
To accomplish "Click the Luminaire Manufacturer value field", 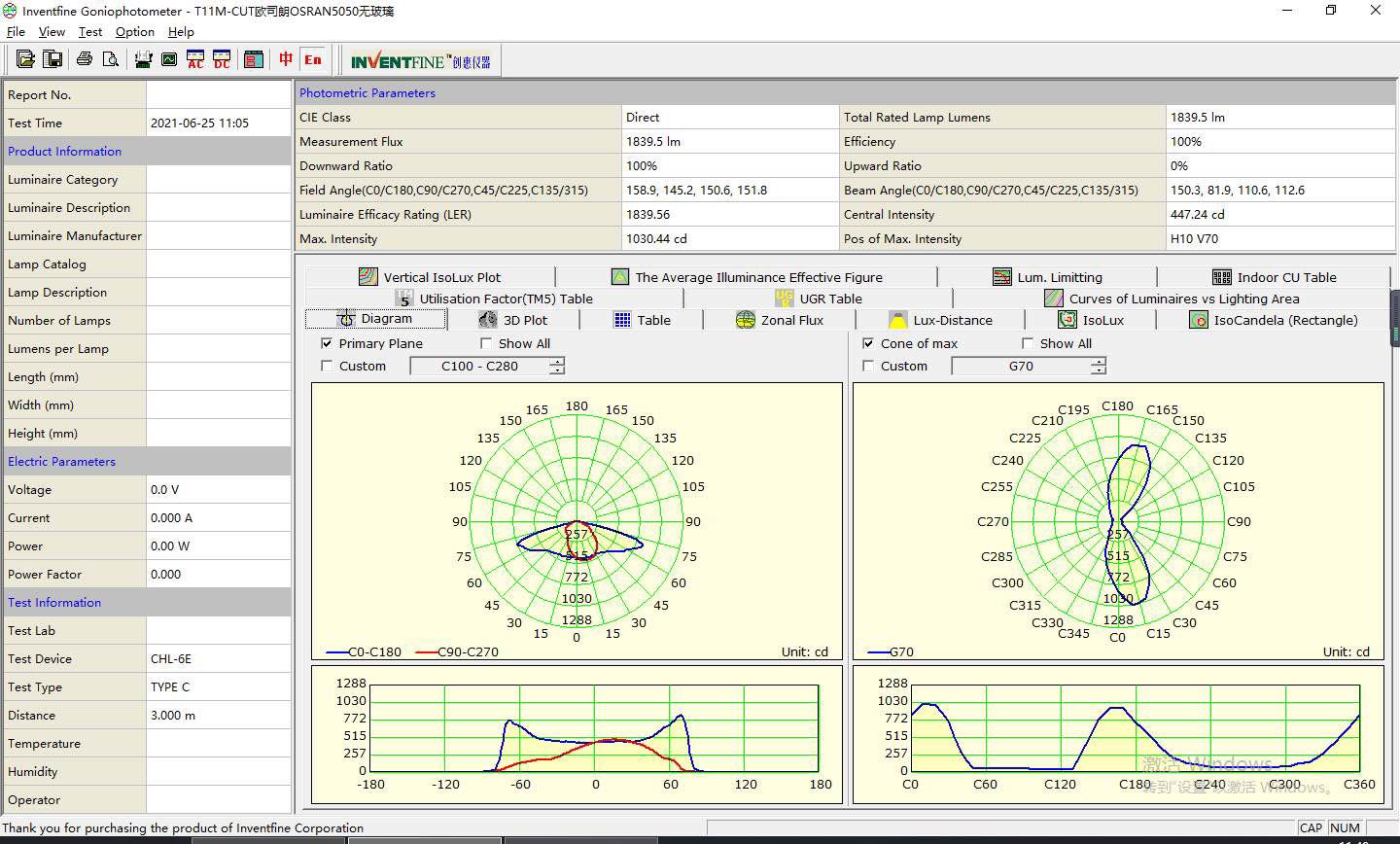I will [219, 235].
